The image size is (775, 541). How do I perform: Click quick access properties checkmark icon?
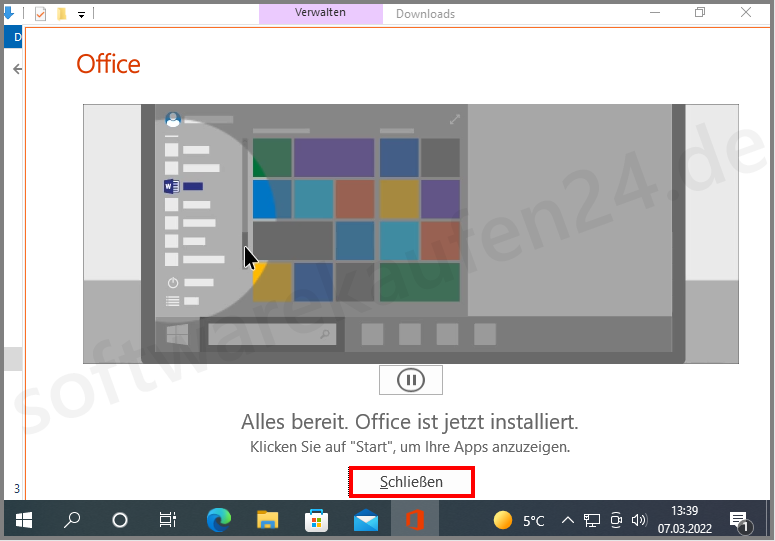click(41, 13)
